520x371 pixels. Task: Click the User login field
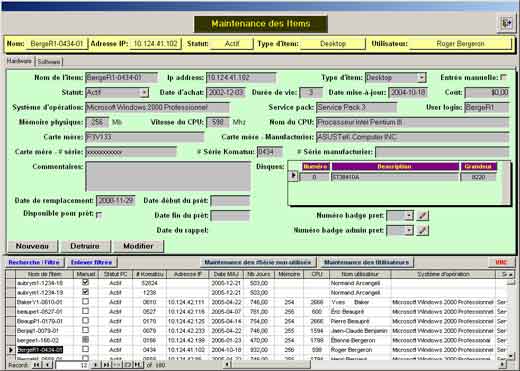(487, 107)
